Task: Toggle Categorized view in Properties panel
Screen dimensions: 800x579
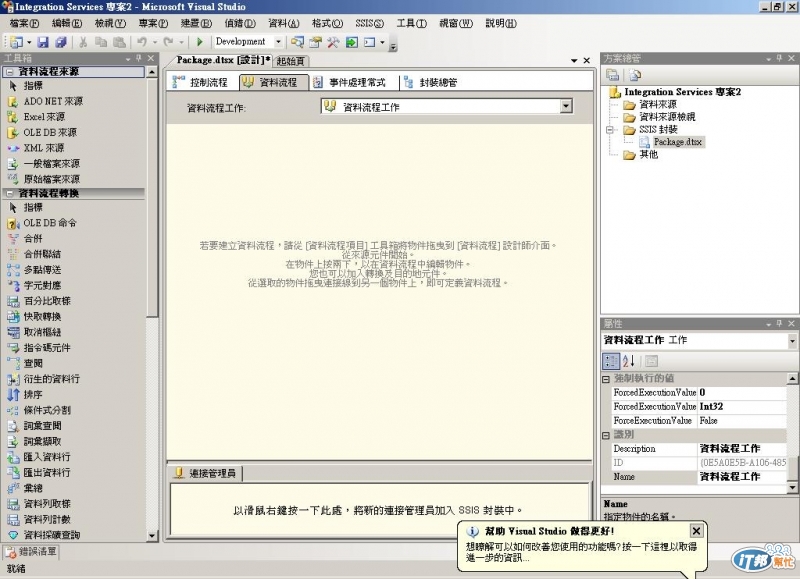Action: (x=611, y=361)
